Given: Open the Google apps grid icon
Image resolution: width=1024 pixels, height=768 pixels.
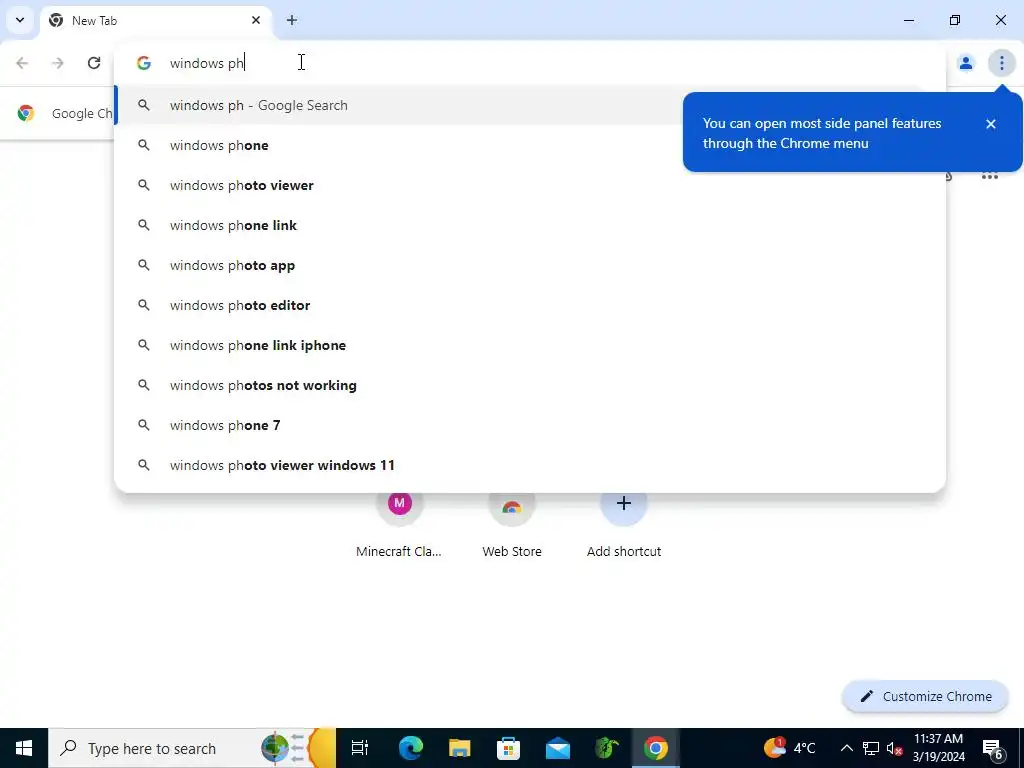Looking at the screenshot, I should pos(990,176).
